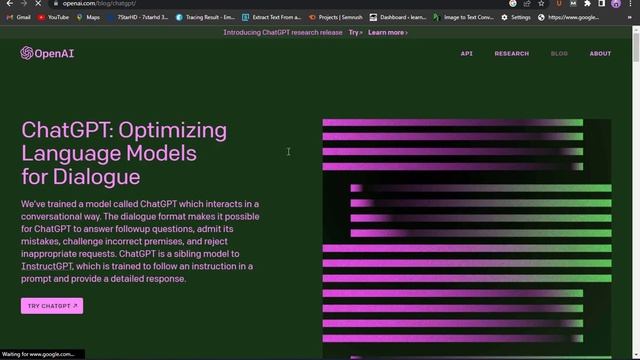Toggle the side panel icon
This screenshot has height=360, width=640.
[x=602, y=4]
